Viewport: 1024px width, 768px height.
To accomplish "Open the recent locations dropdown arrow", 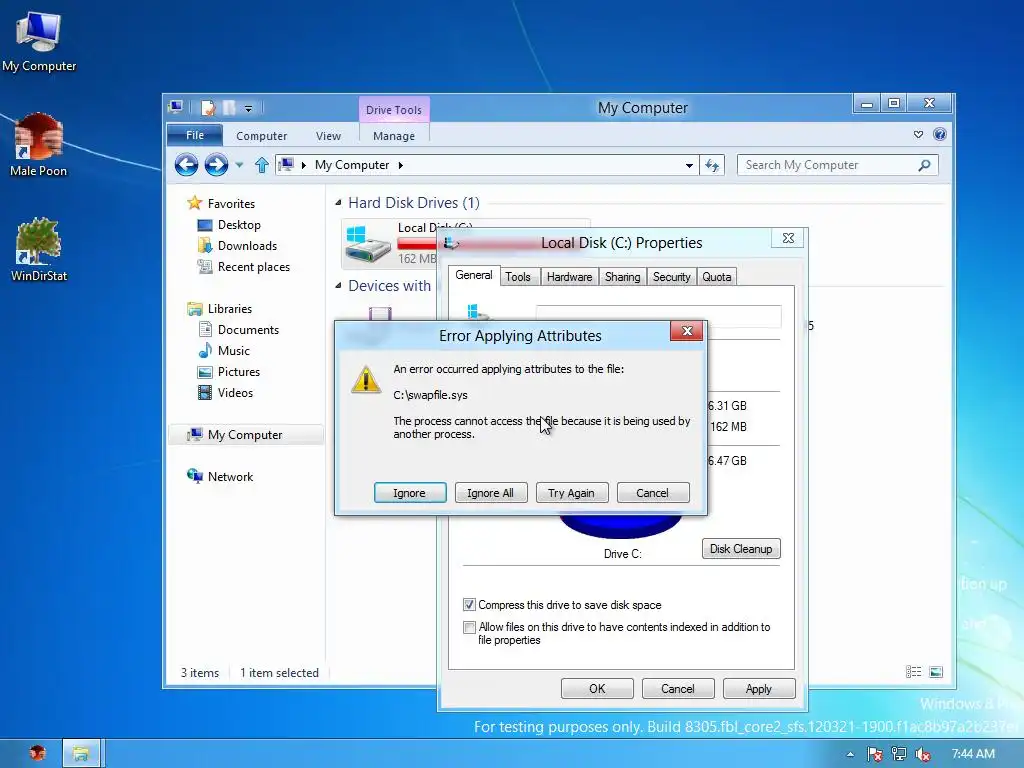I will coord(239,165).
